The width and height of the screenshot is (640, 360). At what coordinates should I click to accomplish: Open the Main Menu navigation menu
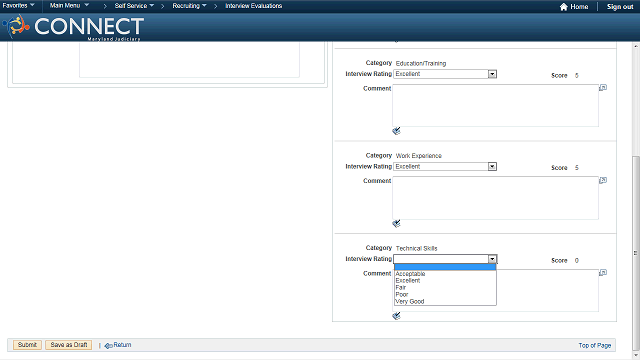pyautogui.click(x=69, y=6)
